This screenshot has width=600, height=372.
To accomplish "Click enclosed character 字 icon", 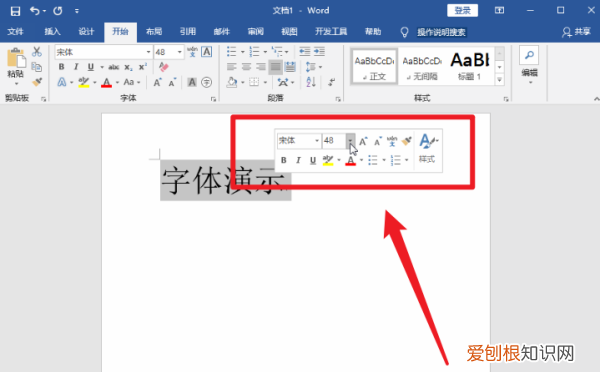I will (207, 82).
